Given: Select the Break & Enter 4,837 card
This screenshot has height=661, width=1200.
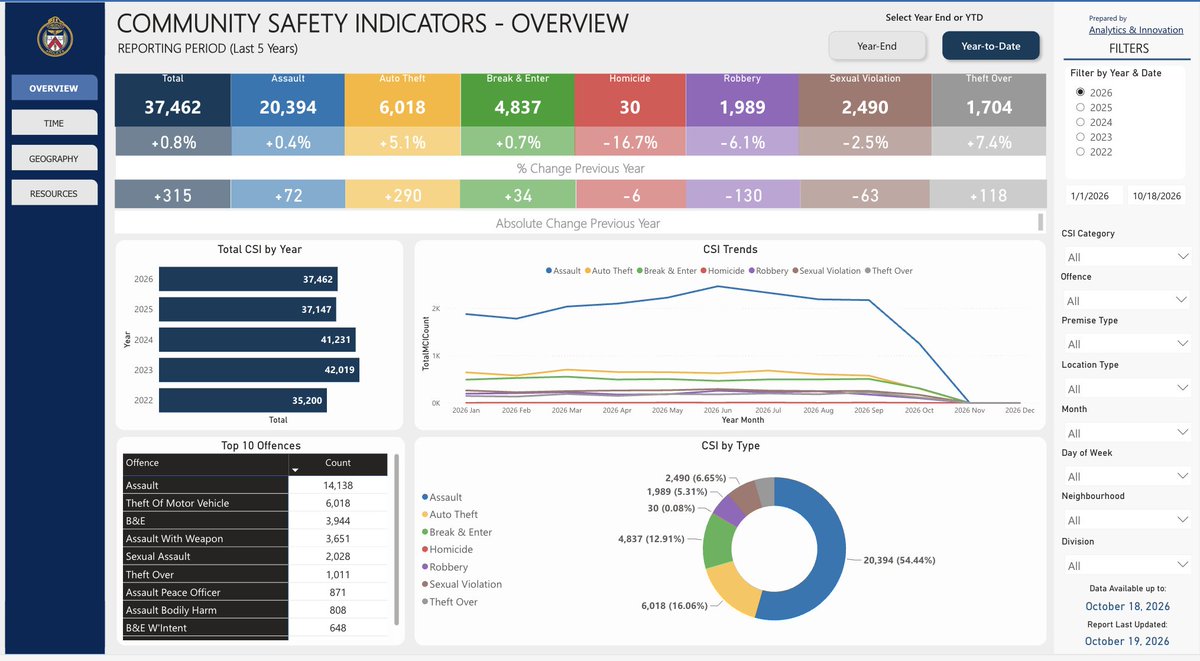Looking at the screenshot, I should pos(517,99).
